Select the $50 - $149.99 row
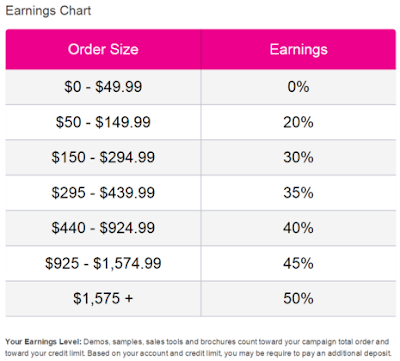 (201, 122)
